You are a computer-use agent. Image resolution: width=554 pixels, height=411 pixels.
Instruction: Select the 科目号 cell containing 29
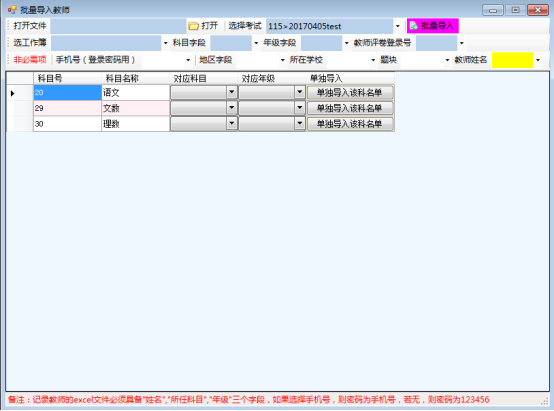[x=67, y=108]
